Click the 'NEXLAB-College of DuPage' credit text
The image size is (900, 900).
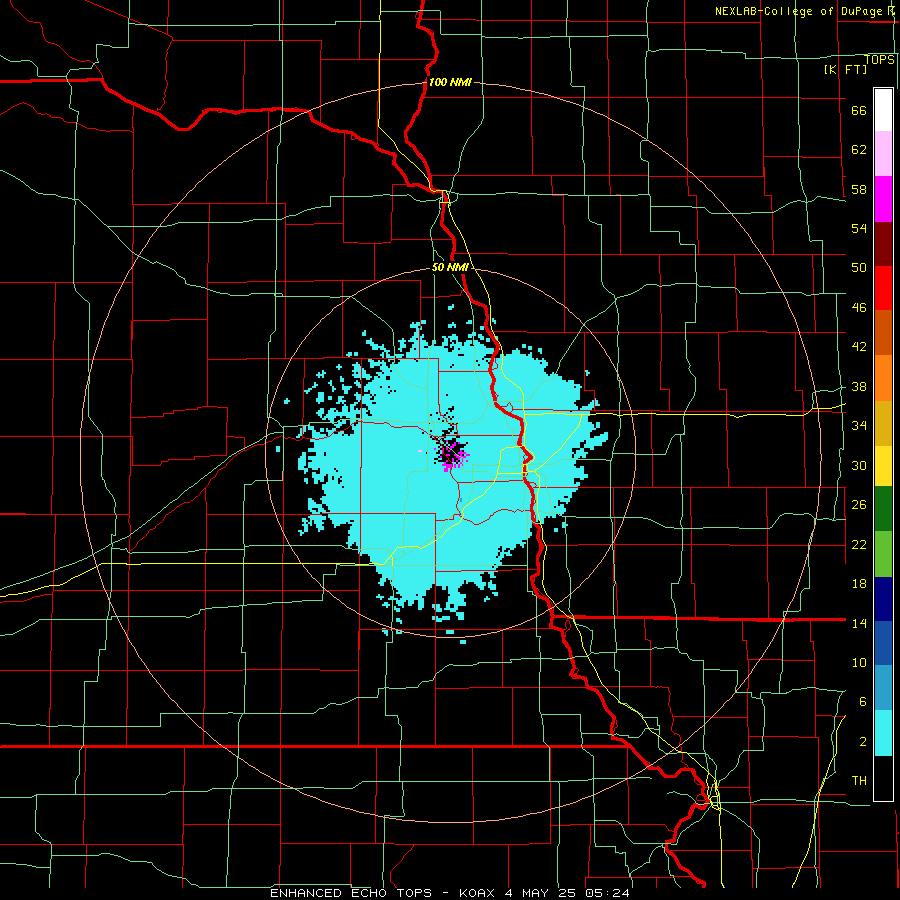click(x=797, y=11)
